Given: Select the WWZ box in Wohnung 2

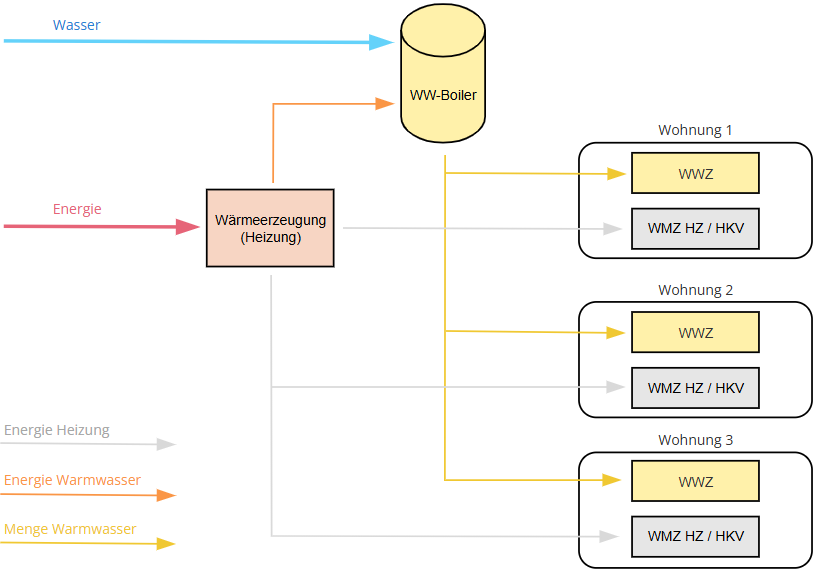Looking at the screenshot, I should pyautogui.click(x=695, y=332).
